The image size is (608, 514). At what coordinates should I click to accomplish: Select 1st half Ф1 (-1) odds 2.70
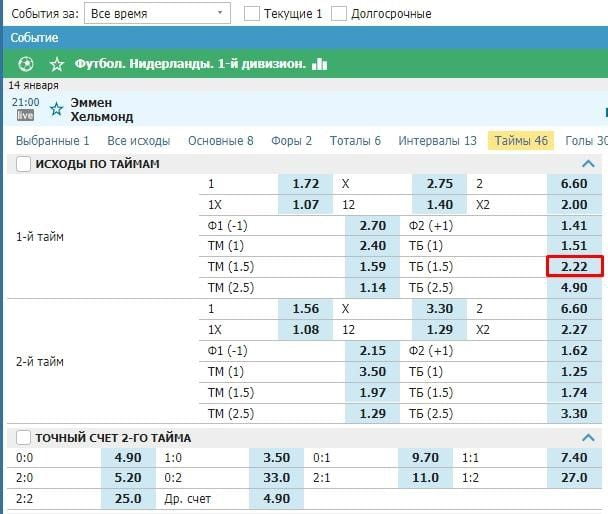pos(372,226)
